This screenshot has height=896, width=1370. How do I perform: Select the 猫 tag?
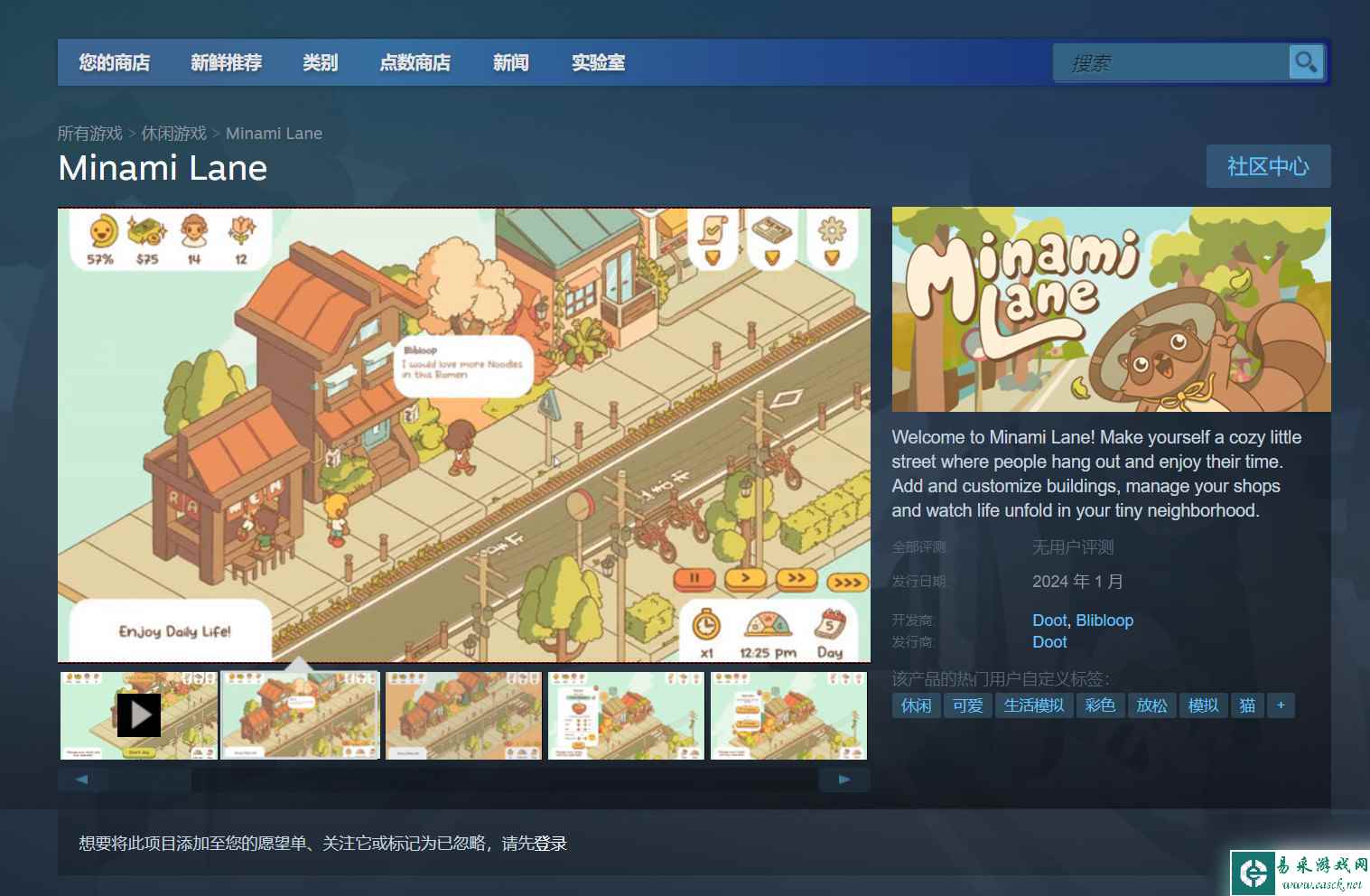[x=1247, y=705]
